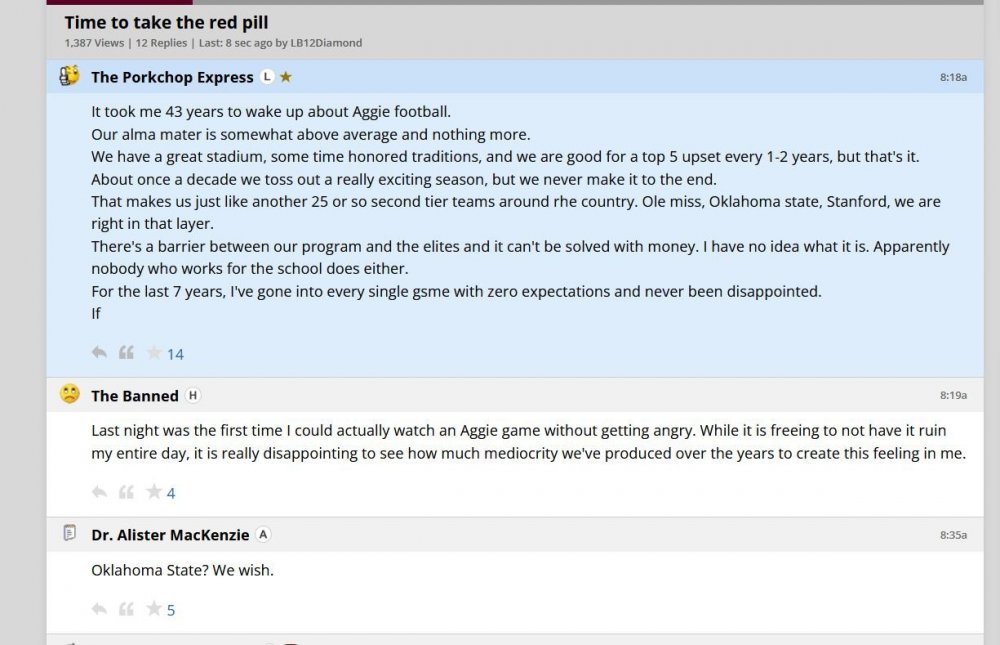Quote The Porkchop Express's post
Image resolution: width=1000 pixels, height=645 pixels.
click(126, 353)
